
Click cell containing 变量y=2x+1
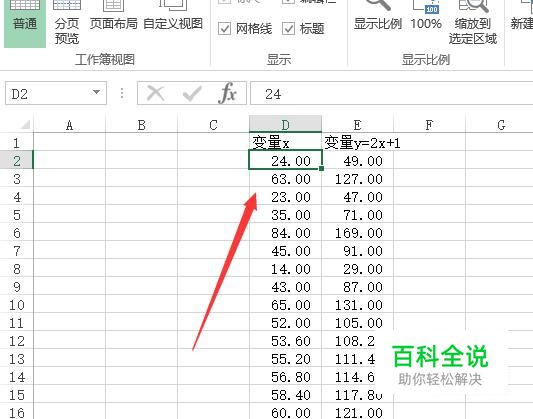(x=357, y=142)
